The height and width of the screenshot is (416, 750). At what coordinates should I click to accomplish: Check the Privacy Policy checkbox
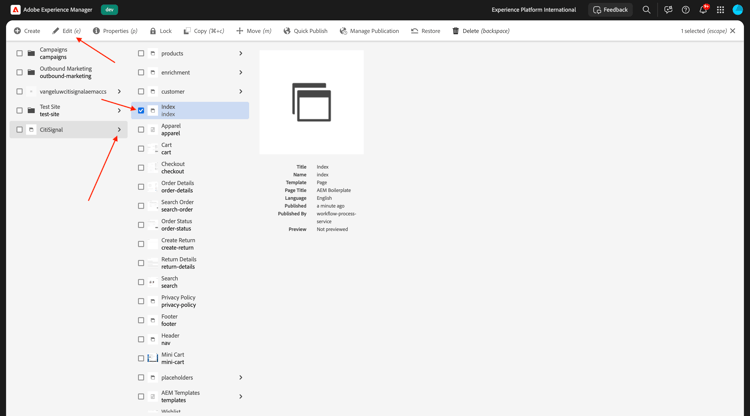[141, 301]
